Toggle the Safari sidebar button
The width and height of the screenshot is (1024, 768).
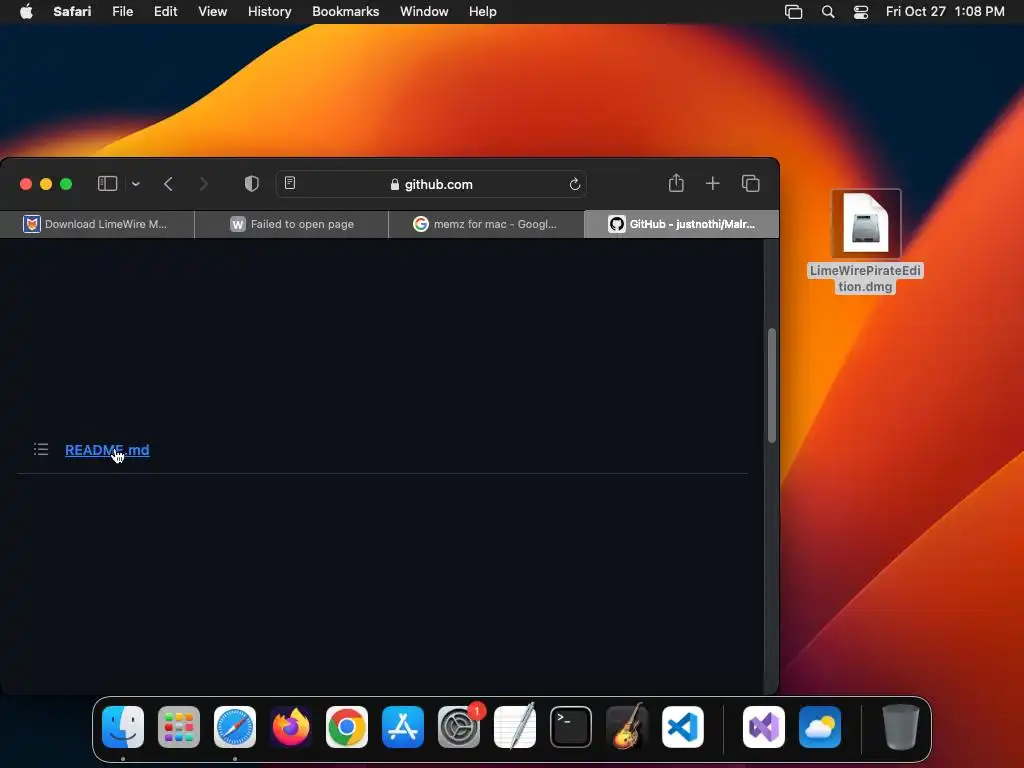(107, 184)
